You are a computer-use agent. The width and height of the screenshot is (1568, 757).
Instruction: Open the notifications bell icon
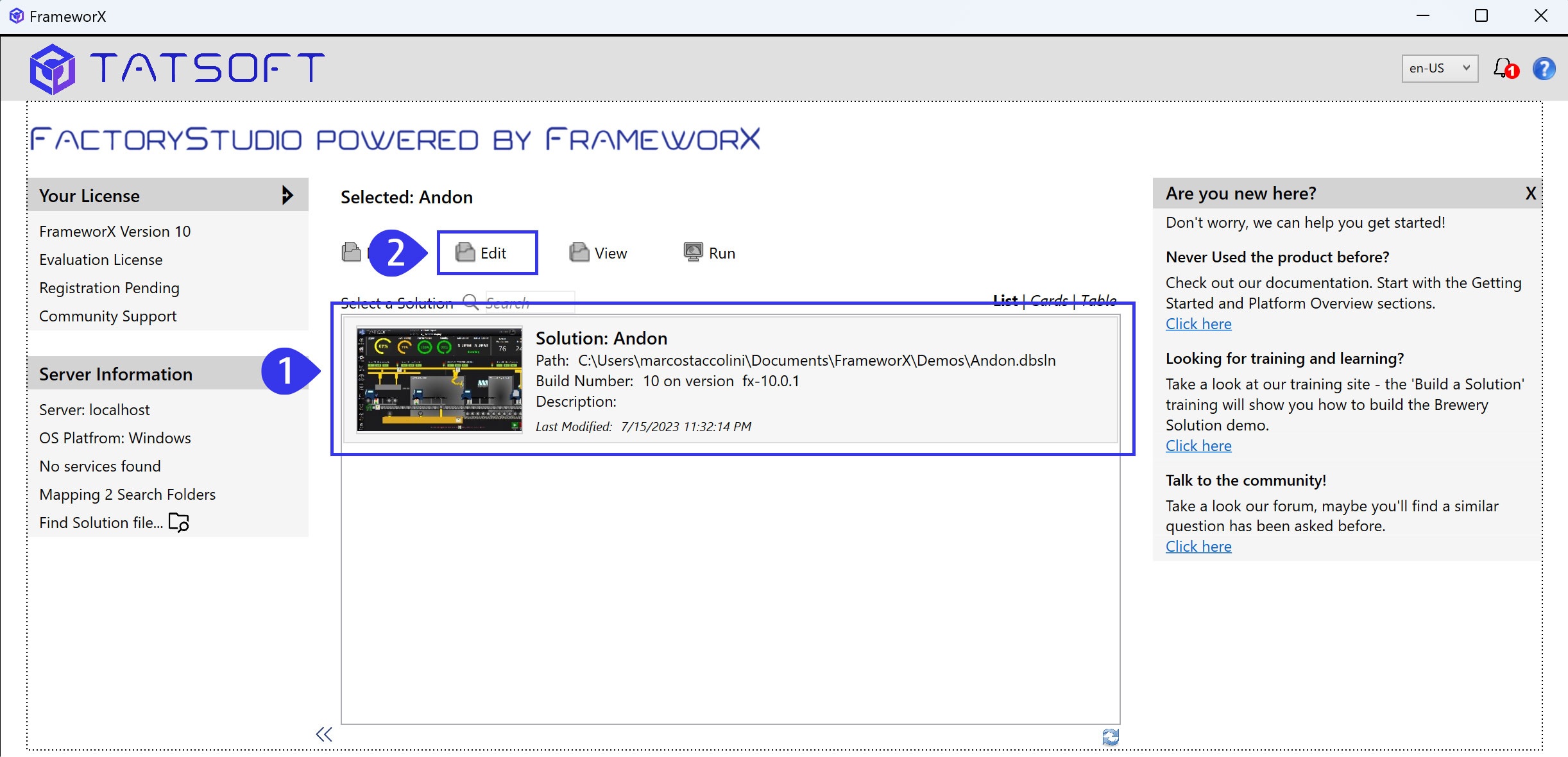click(1505, 68)
